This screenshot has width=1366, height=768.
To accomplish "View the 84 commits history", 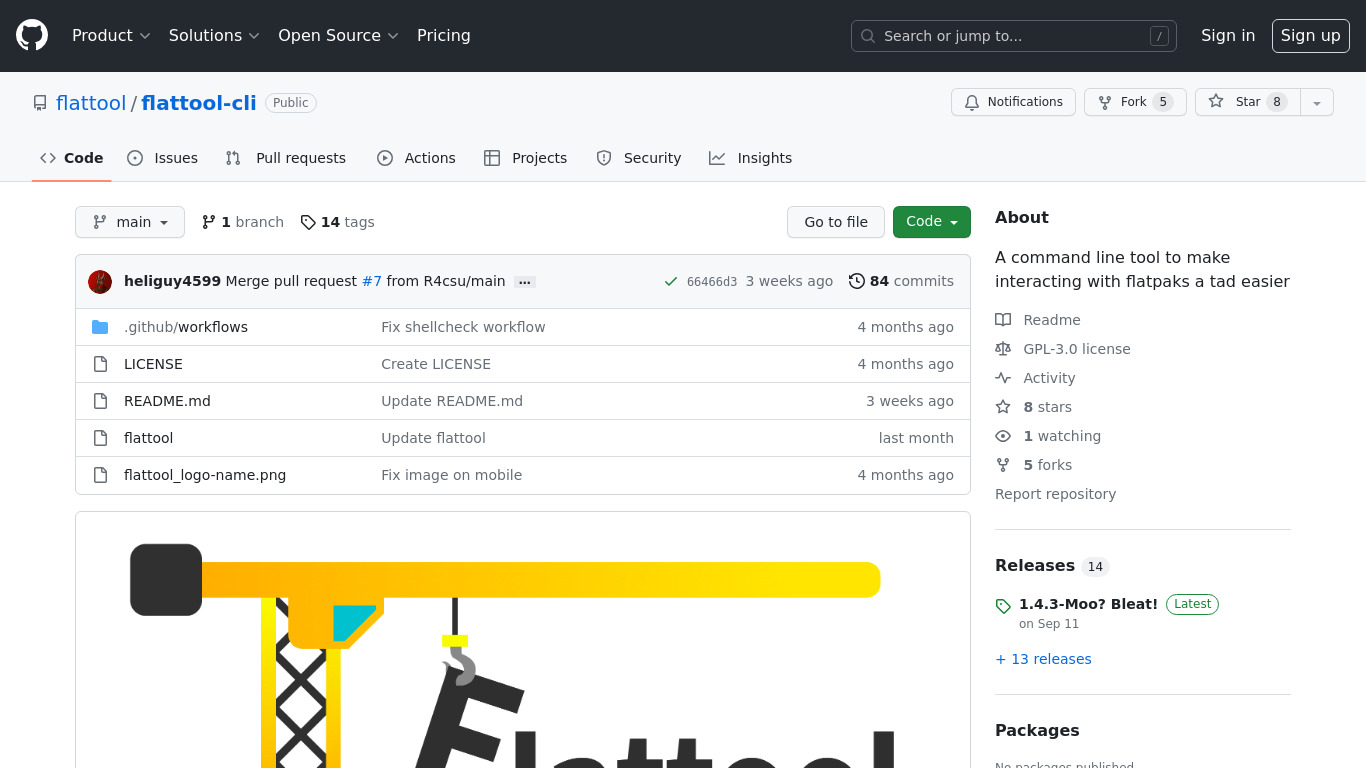I will point(901,282).
